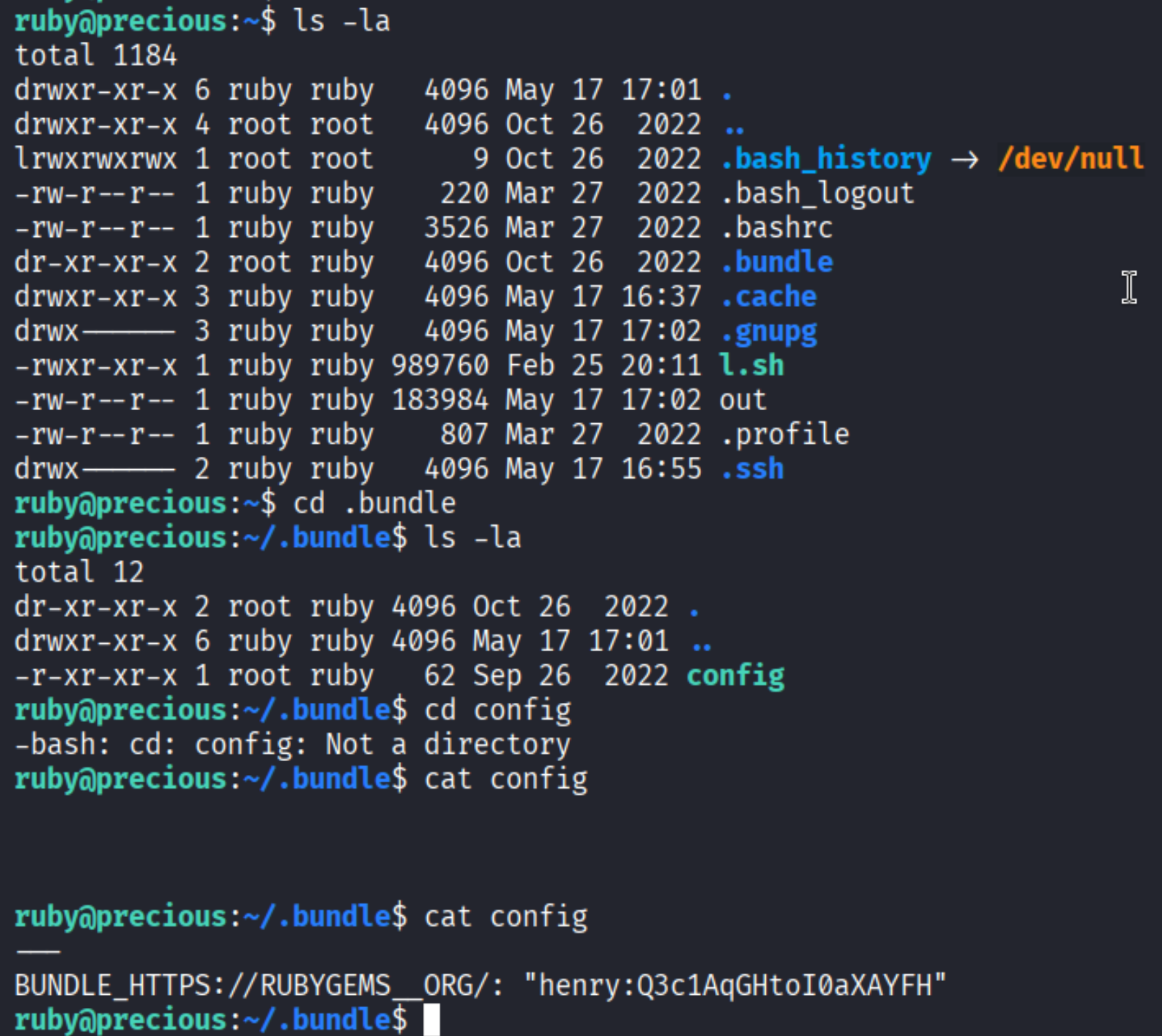1162x1036 pixels.
Task: Select the .bash_logout filename
Action: pyautogui.click(x=818, y=194)
